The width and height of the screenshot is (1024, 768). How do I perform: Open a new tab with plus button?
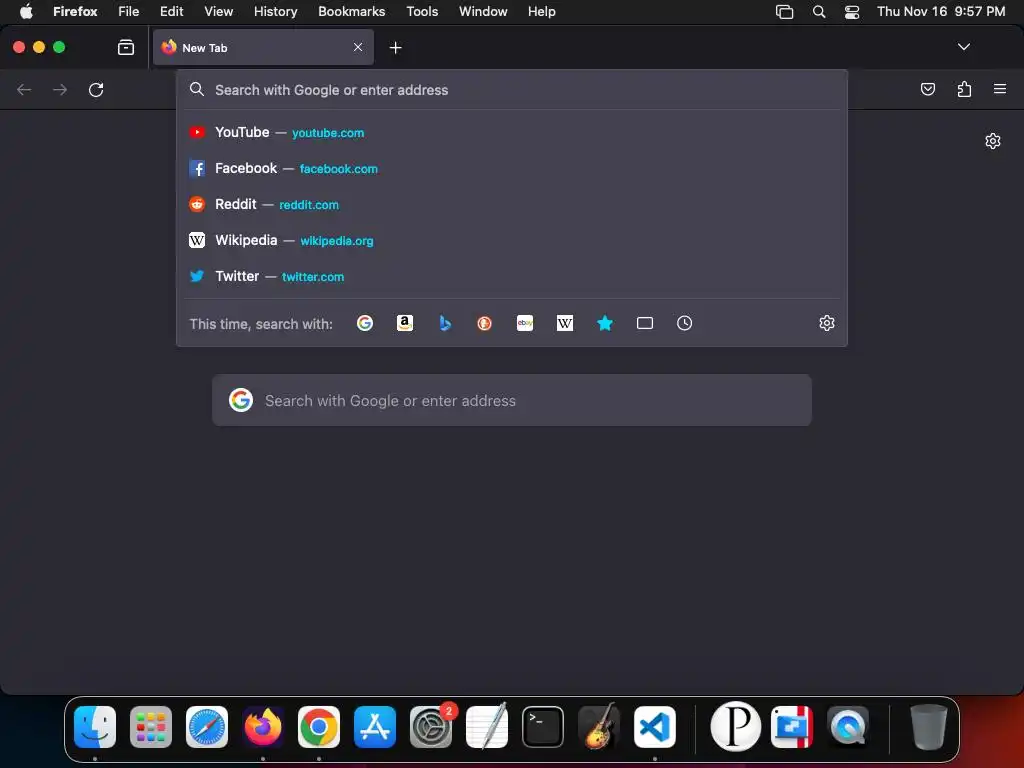pos(395,47)
